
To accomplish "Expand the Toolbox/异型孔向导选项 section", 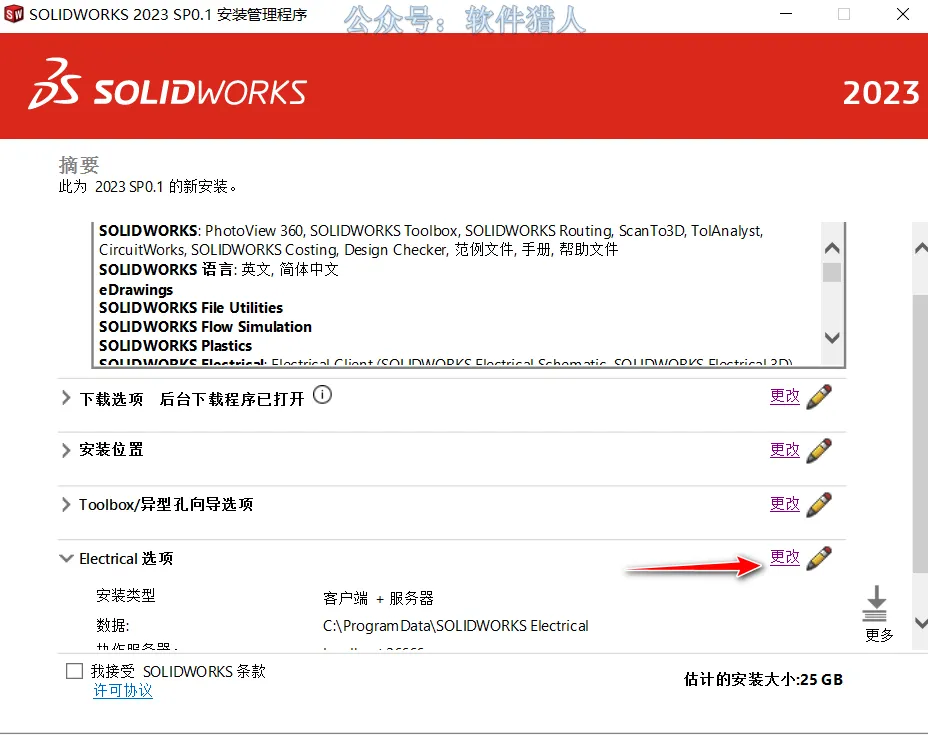I will (65, 504).
